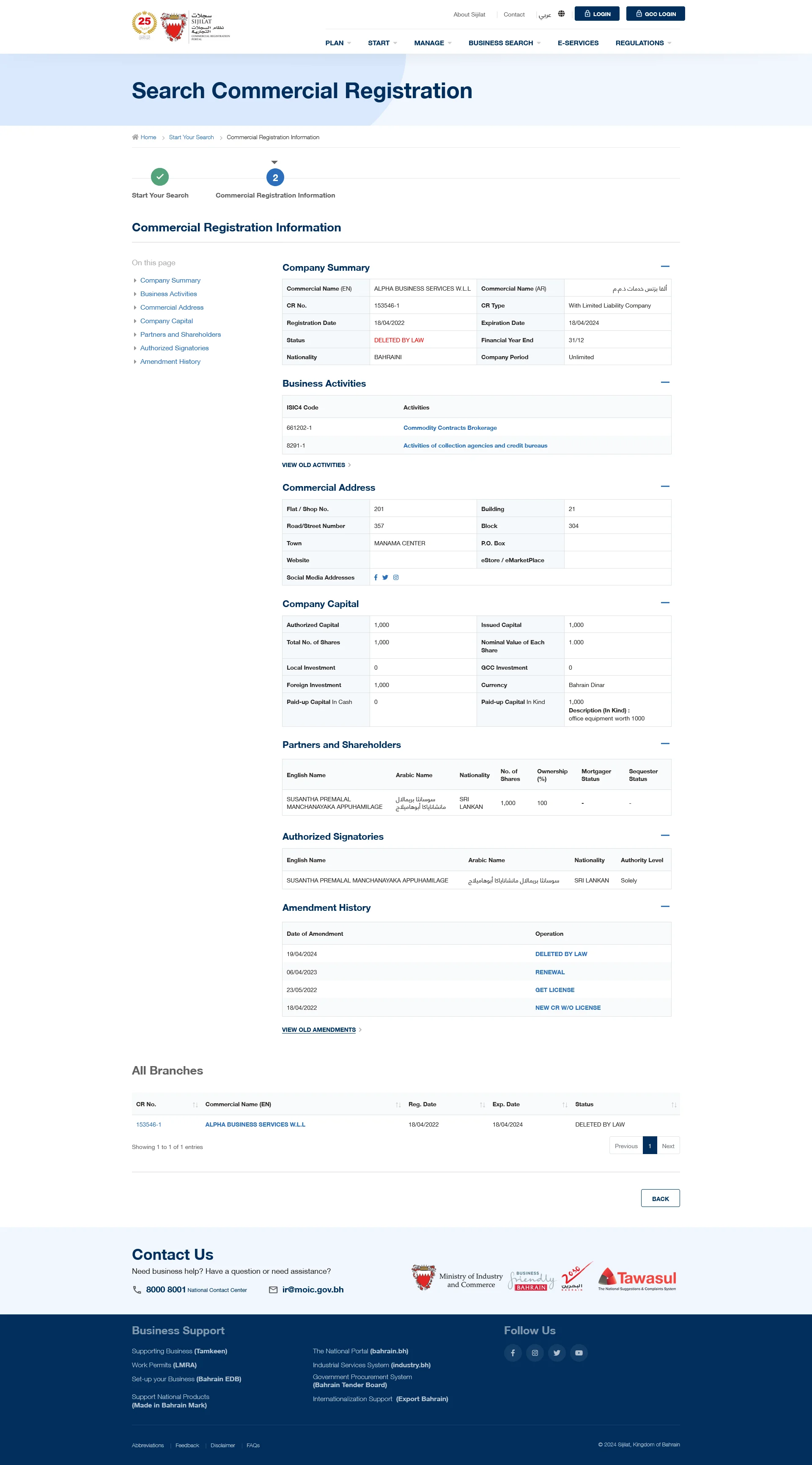
Task: Expand the MANAGE navigation dropdown
Action: [430, 43]
